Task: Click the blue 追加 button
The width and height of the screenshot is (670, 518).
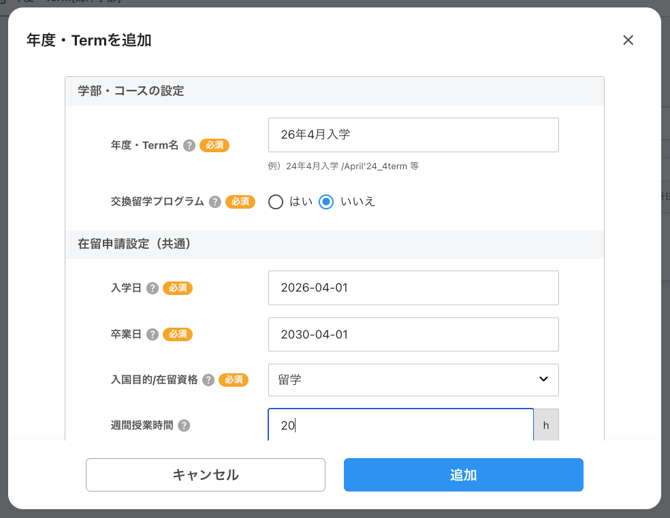Action: pyautogui.click(x=463, y=475)
